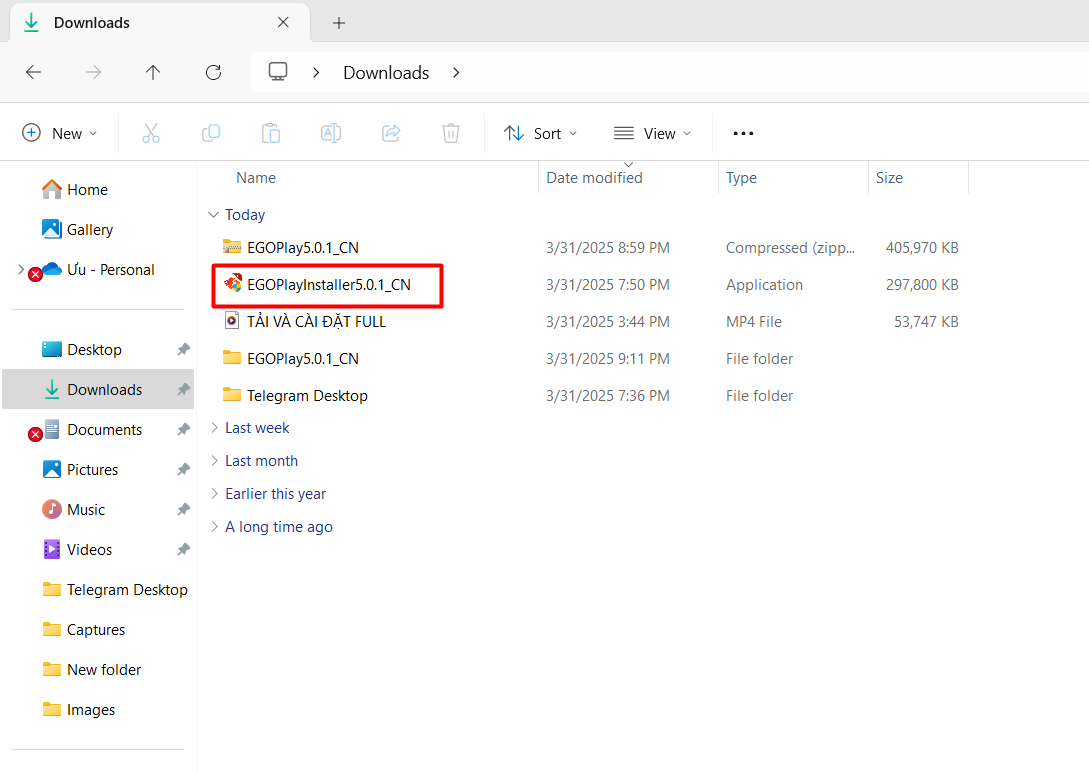The image size is (1089, 773).
Task: Click the Copy icon in toolbar
Action: click(210, 133)
